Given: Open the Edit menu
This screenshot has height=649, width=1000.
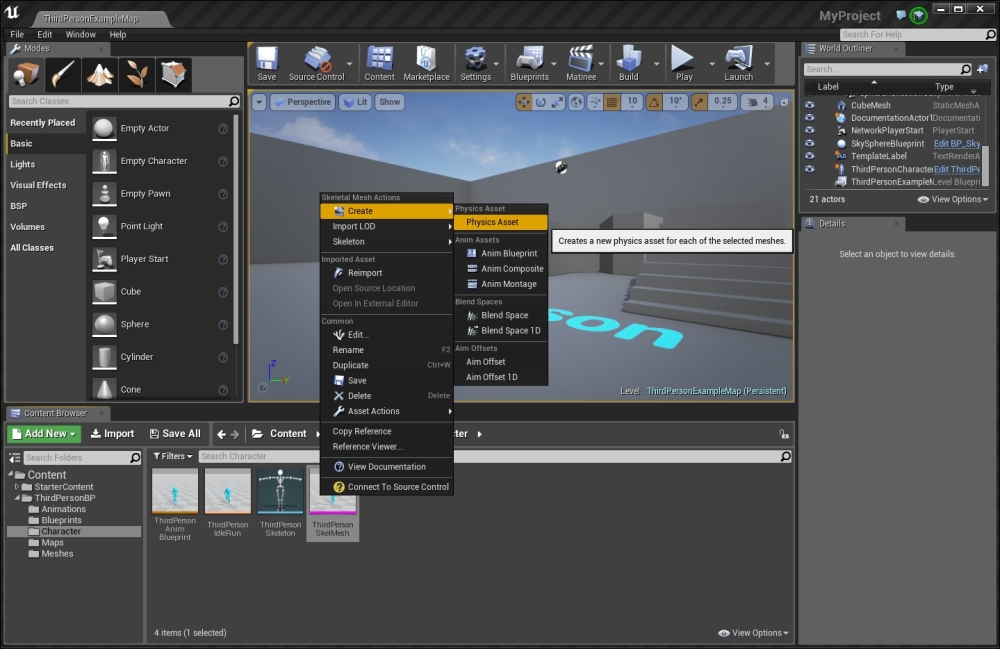Looking at the screenshot, I should click(x=43, y=33).
